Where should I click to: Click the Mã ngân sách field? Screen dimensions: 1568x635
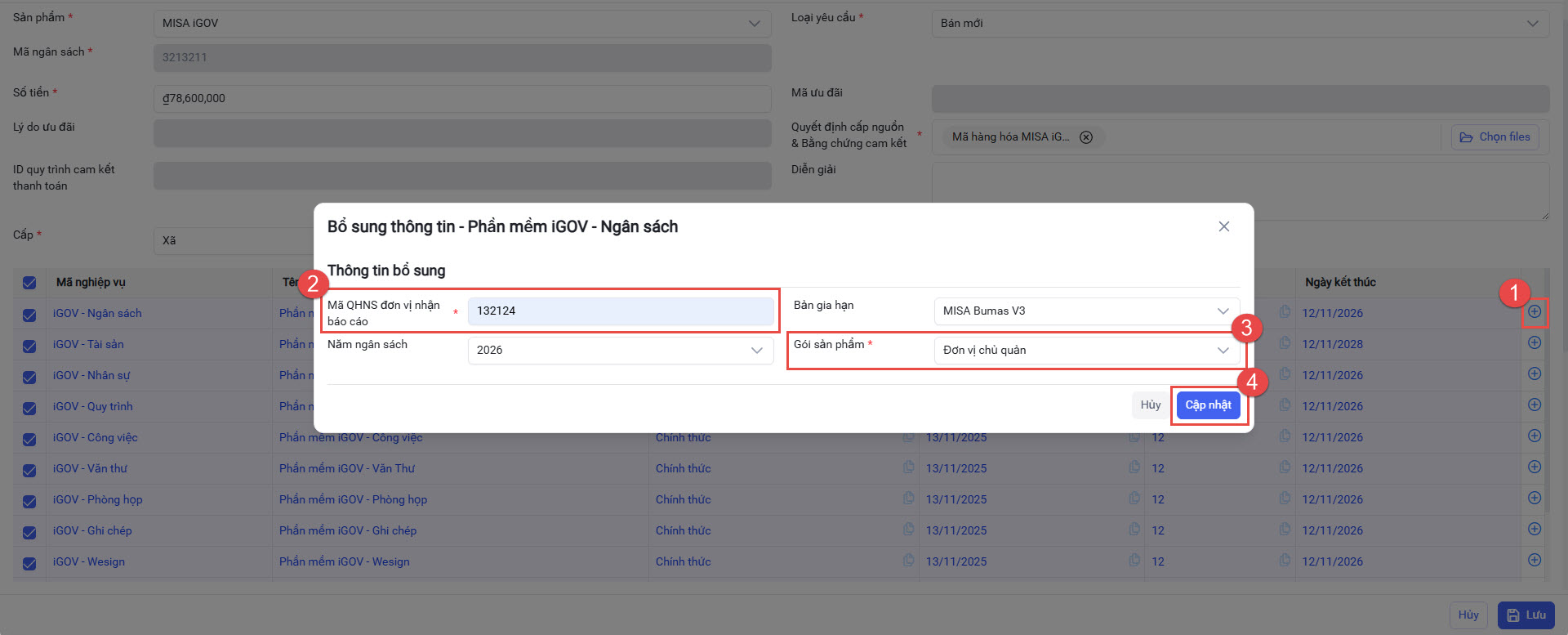click(462, 57)
